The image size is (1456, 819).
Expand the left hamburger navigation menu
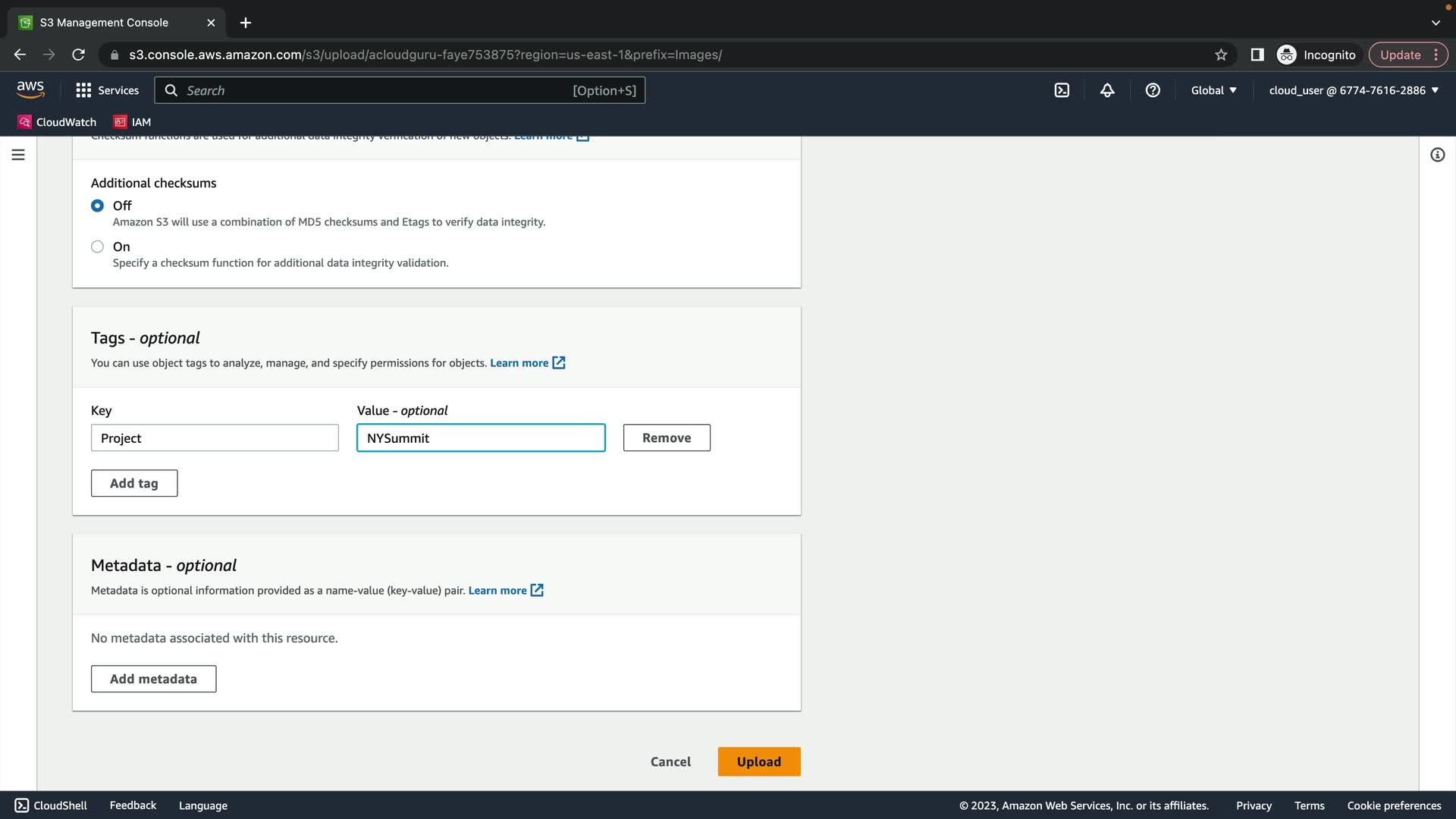(18, 155)
